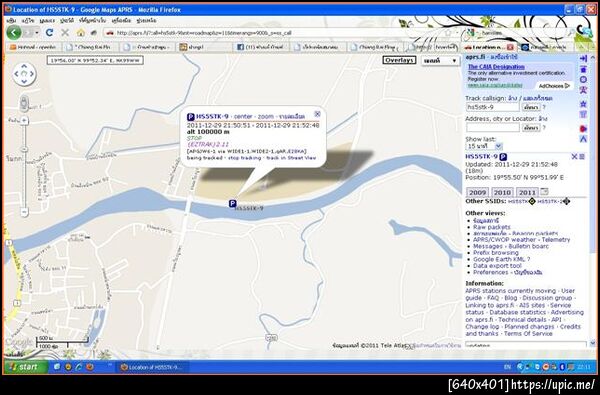Screen dimensions: 600x395
Task: Click the search button next to callsign field
Action: coord(531,107)
